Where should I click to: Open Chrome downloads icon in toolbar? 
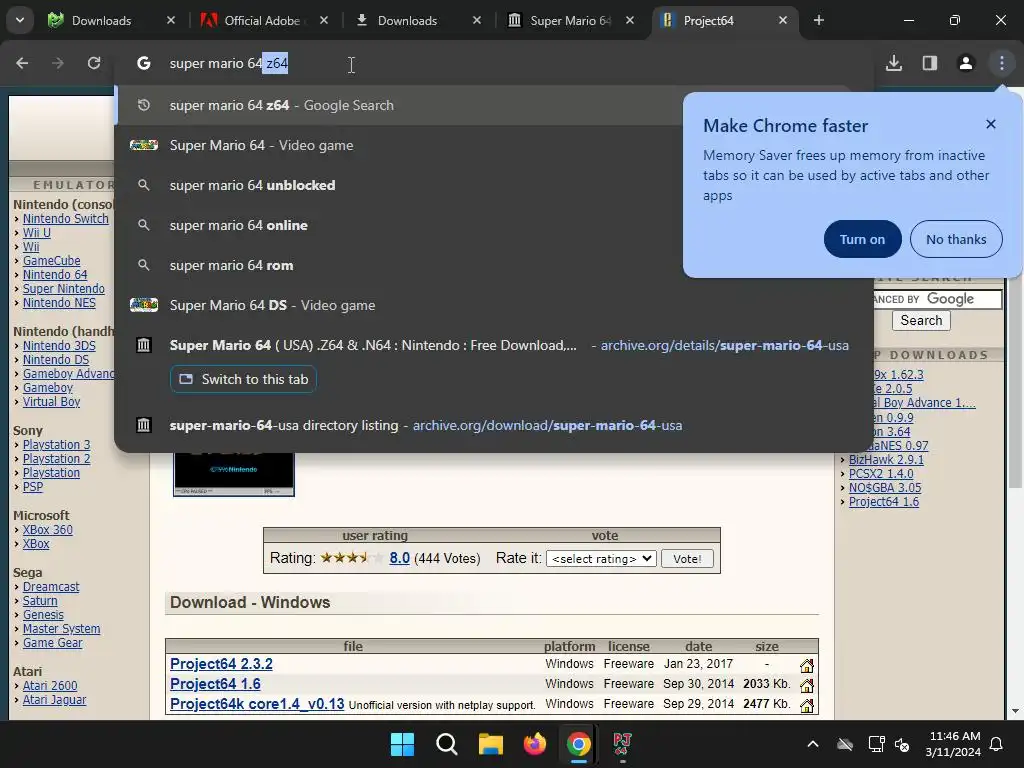coord(894,63)
